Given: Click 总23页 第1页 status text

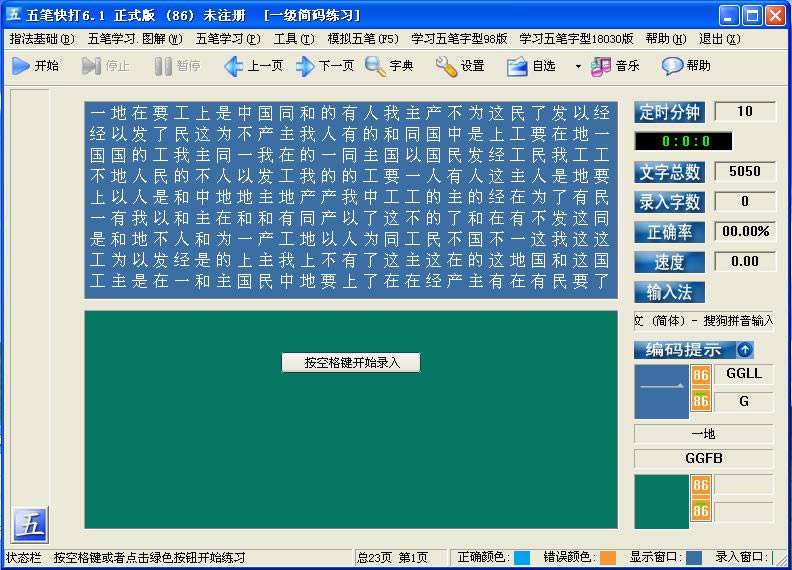Looking at the screenshot, I should point(392,557).
